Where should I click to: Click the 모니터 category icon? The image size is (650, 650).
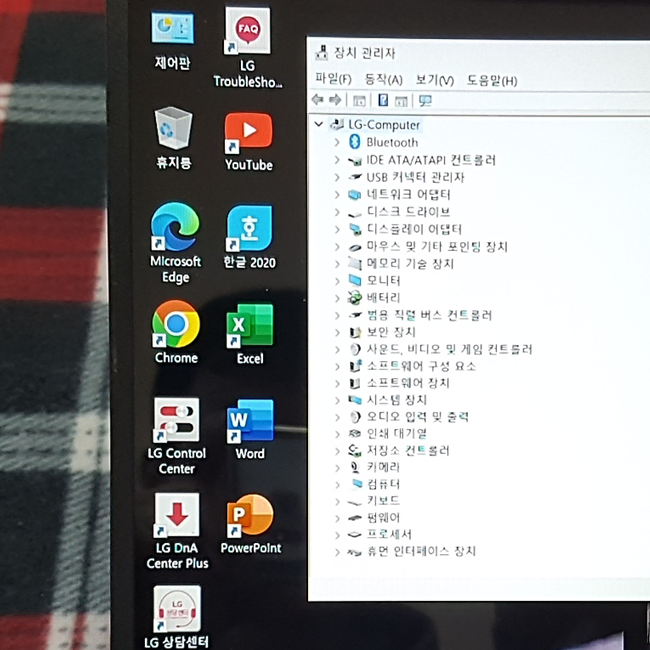(354, 281)
